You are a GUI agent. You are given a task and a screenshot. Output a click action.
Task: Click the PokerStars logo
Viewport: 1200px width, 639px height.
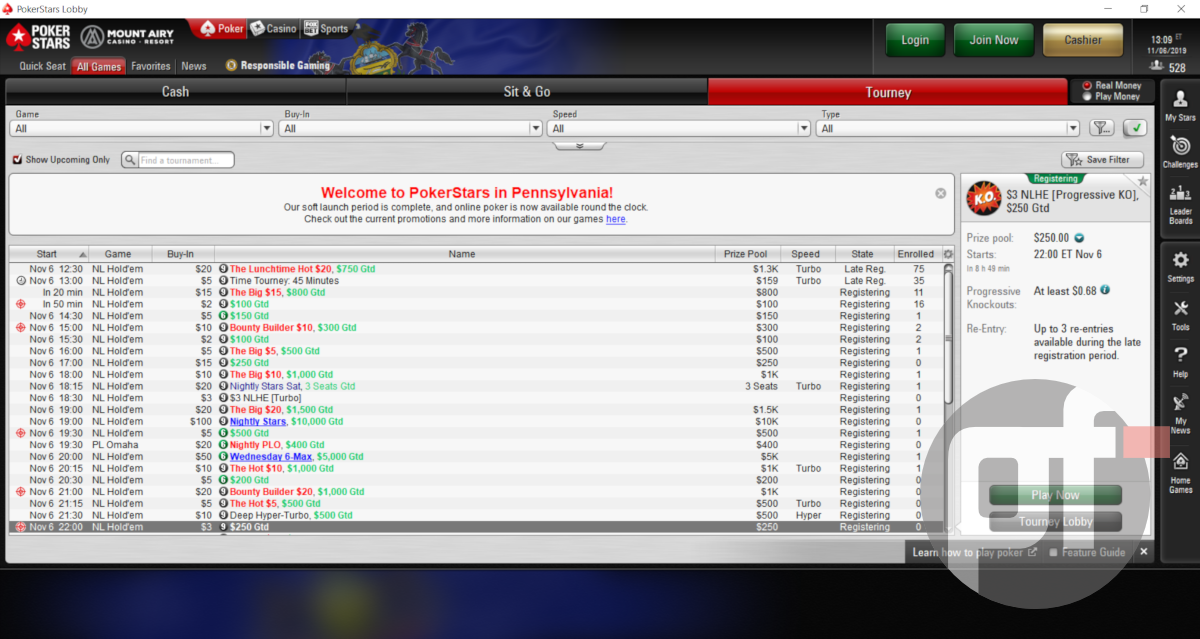tap(39, 38)
